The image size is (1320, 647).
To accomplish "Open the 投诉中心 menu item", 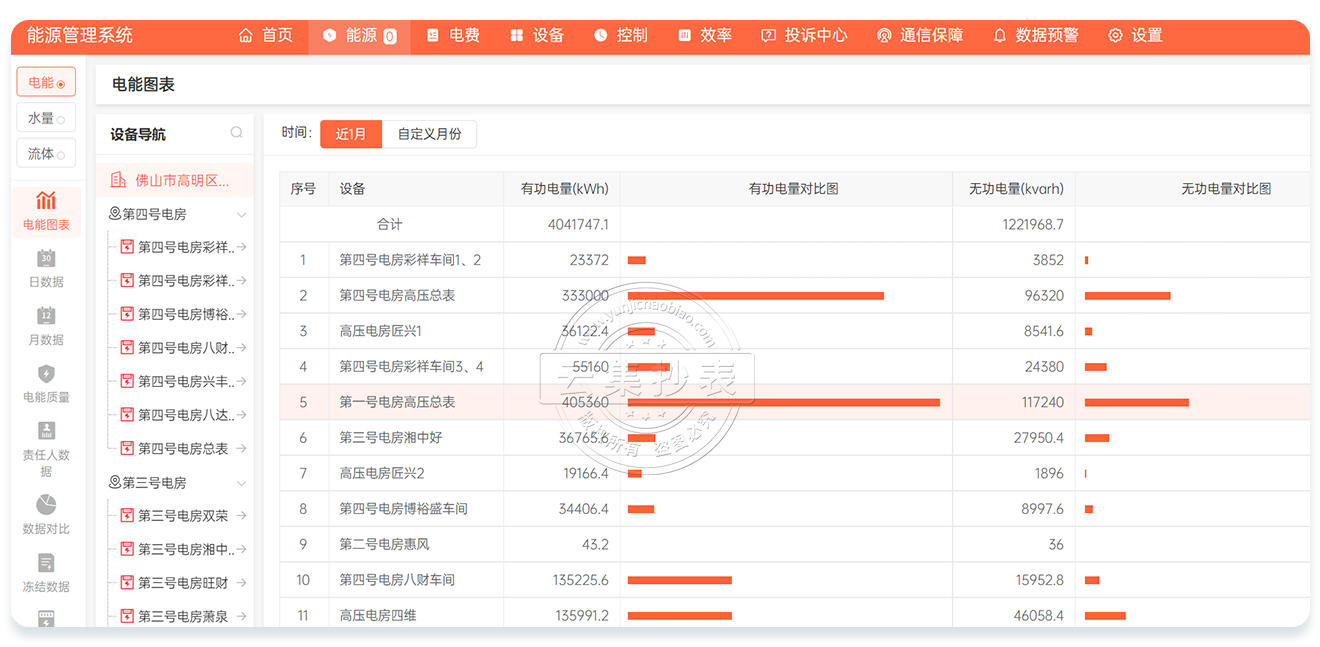I will 804,35.
